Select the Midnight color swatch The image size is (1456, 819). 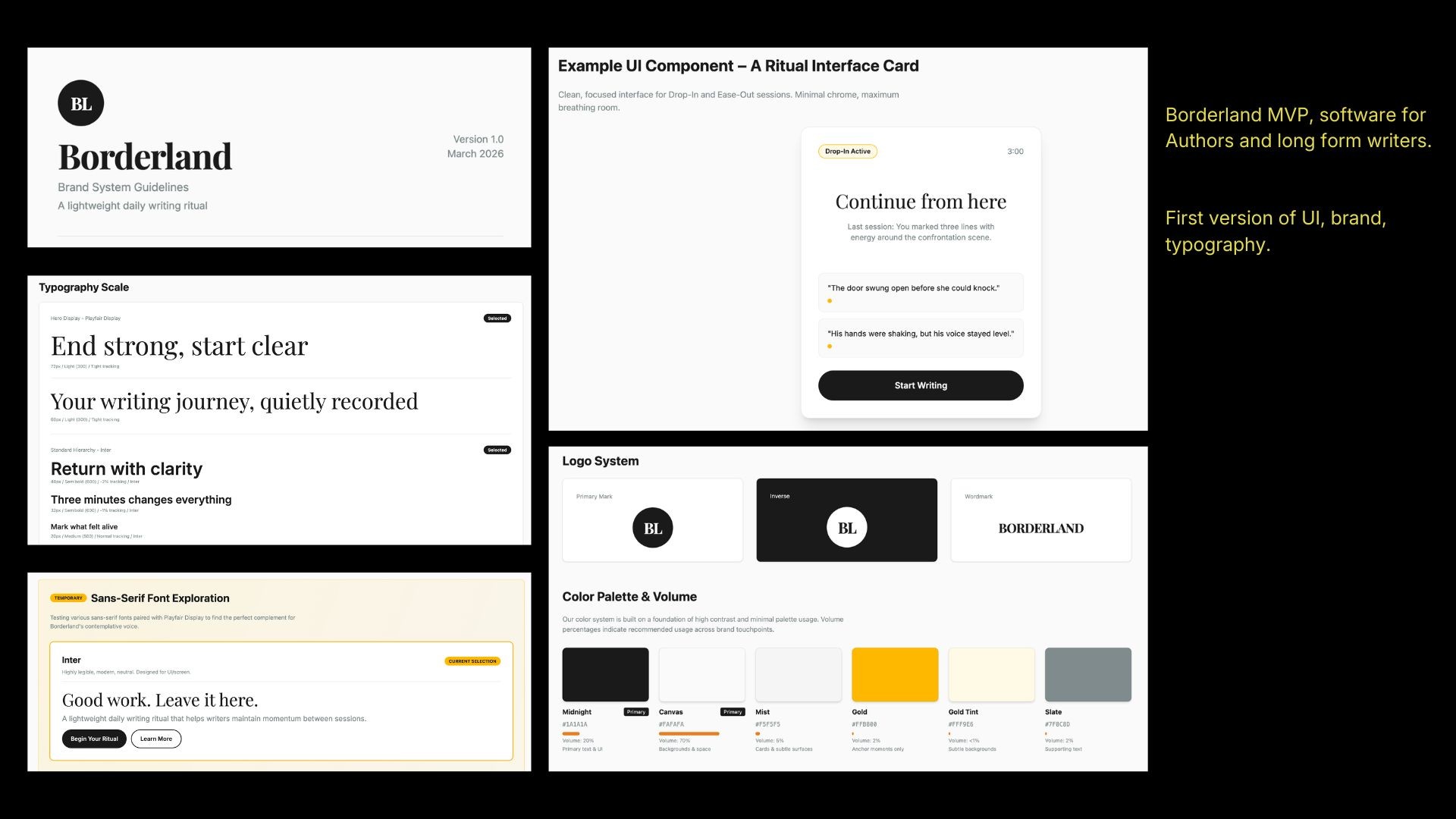(x=605, y=674)
